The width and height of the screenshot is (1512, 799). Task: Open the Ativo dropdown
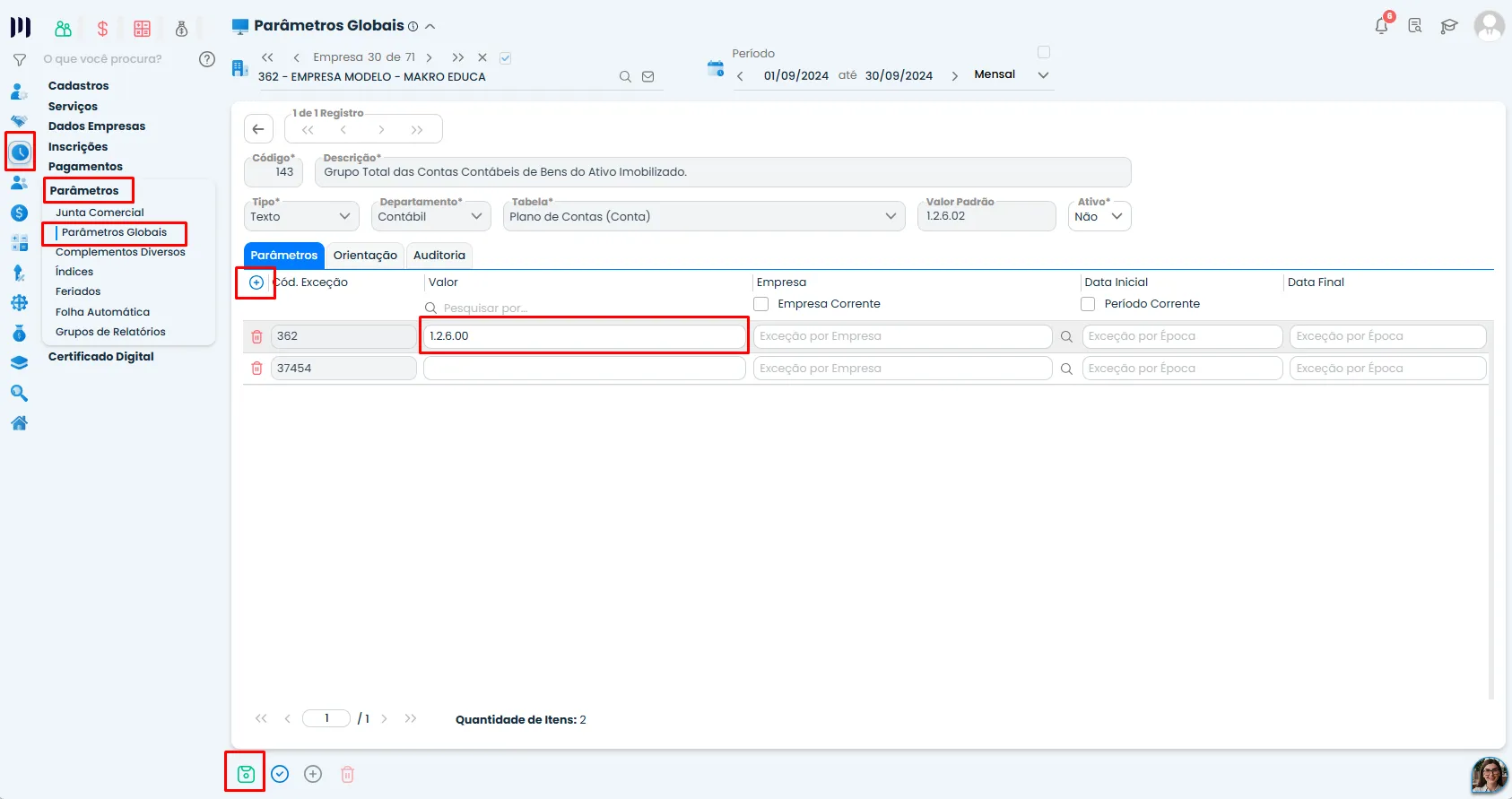pyautogui.click(x=1099, y=216)
